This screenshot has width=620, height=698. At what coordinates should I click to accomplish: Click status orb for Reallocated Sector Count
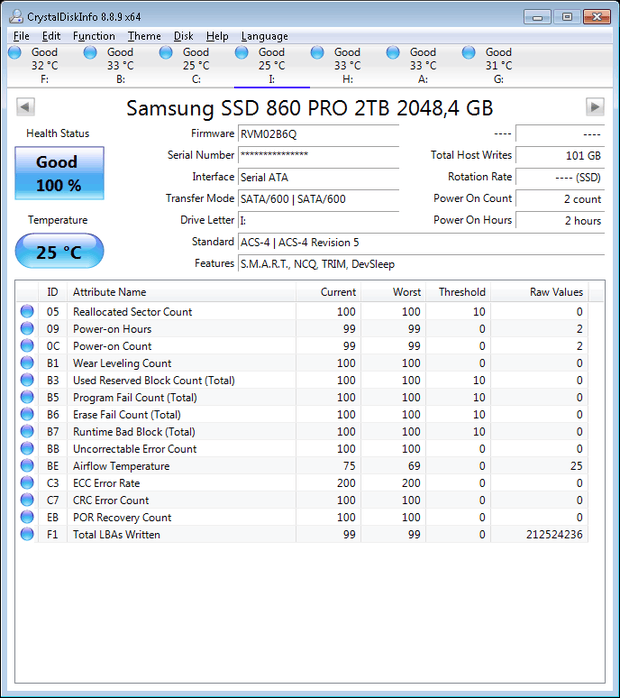[27, 311]
